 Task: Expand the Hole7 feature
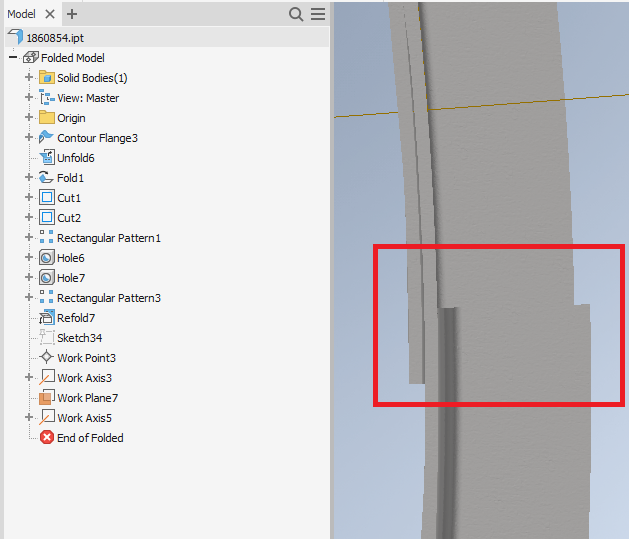[29, 277]
